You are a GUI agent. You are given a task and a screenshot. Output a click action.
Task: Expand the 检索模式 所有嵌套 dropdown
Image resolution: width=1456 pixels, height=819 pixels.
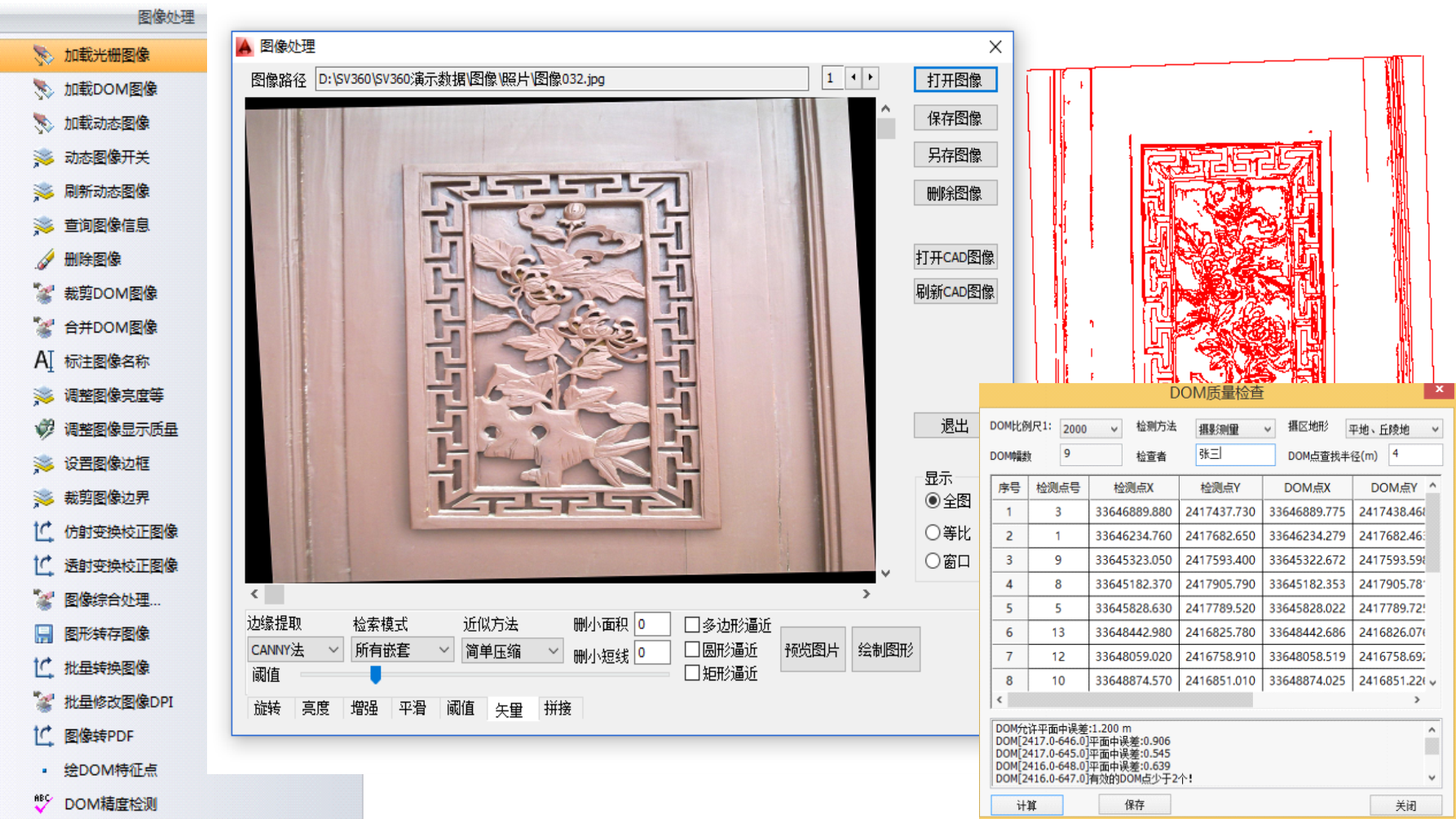tap(402, 649)
